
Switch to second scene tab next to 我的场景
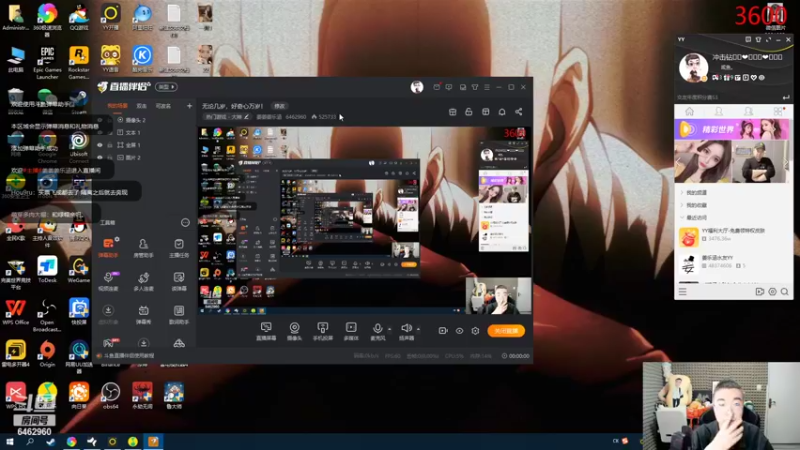[x=142, y=106]
